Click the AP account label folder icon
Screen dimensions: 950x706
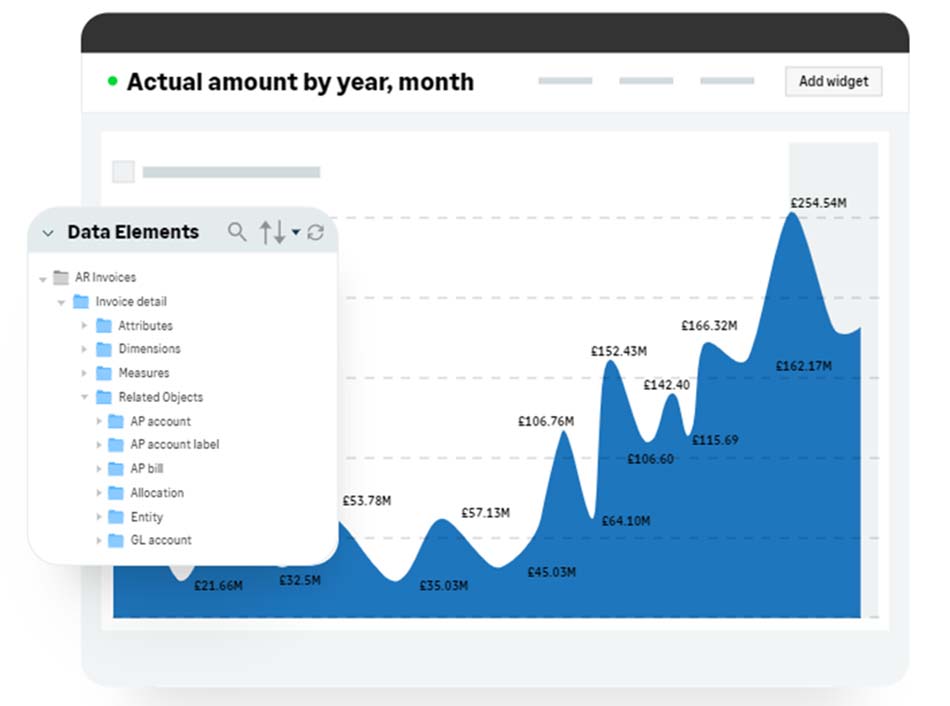click(x=116, y=445)
